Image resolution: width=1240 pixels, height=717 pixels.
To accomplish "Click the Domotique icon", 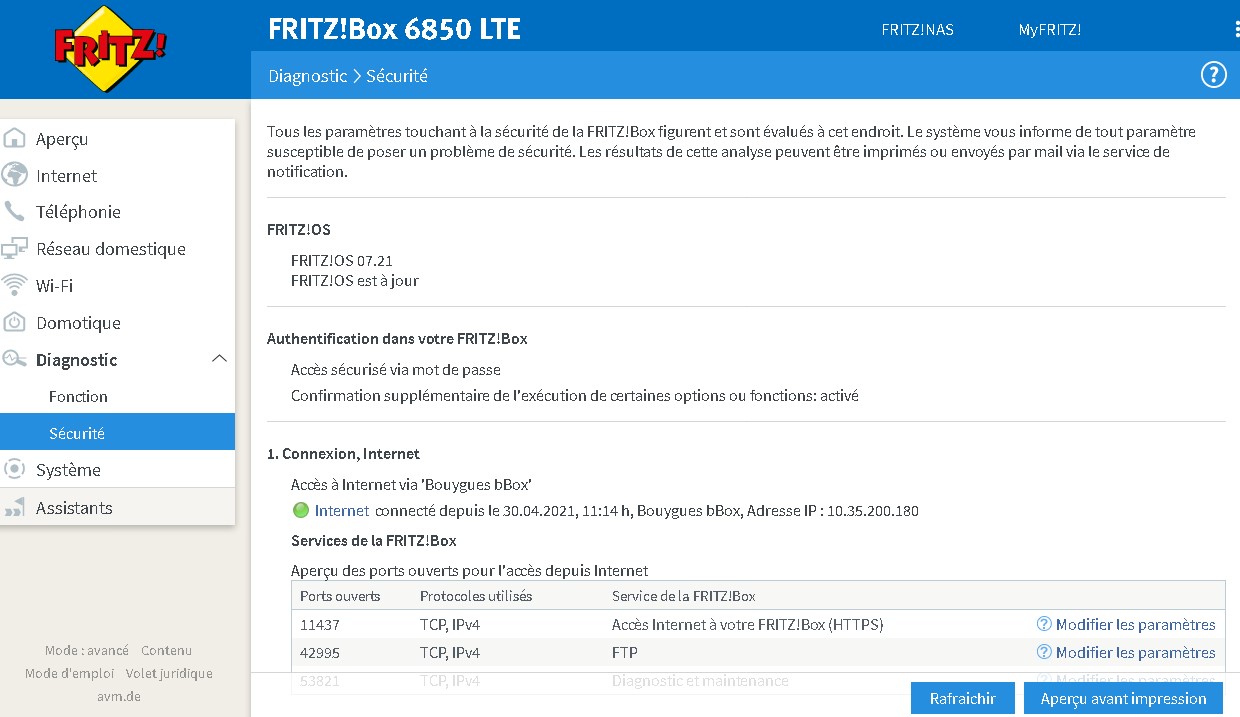I will point(15,322).
